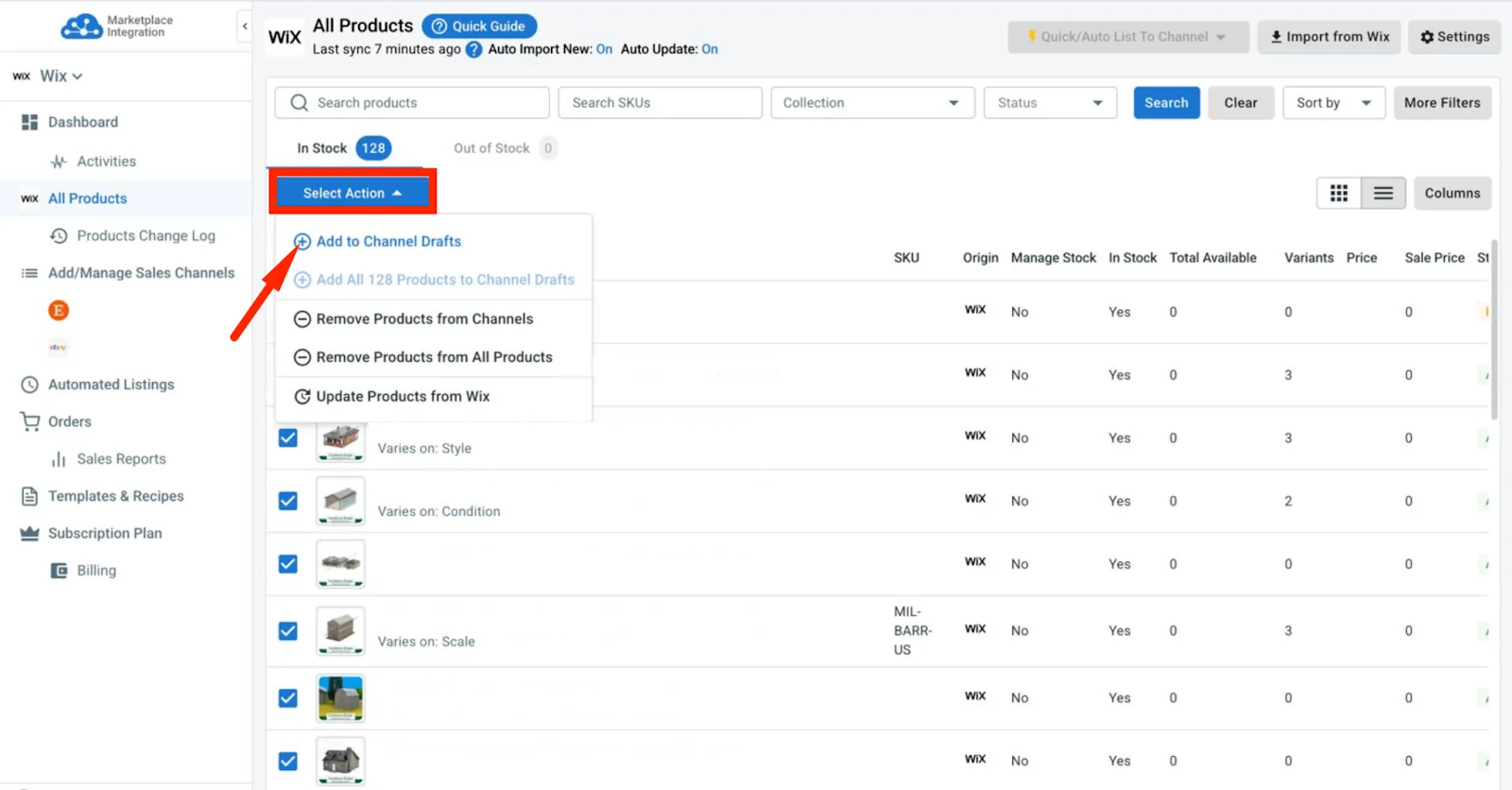Screen dimensions: 1512x790
Task: Open Subscription Plan
Action: tap(105, 533)
